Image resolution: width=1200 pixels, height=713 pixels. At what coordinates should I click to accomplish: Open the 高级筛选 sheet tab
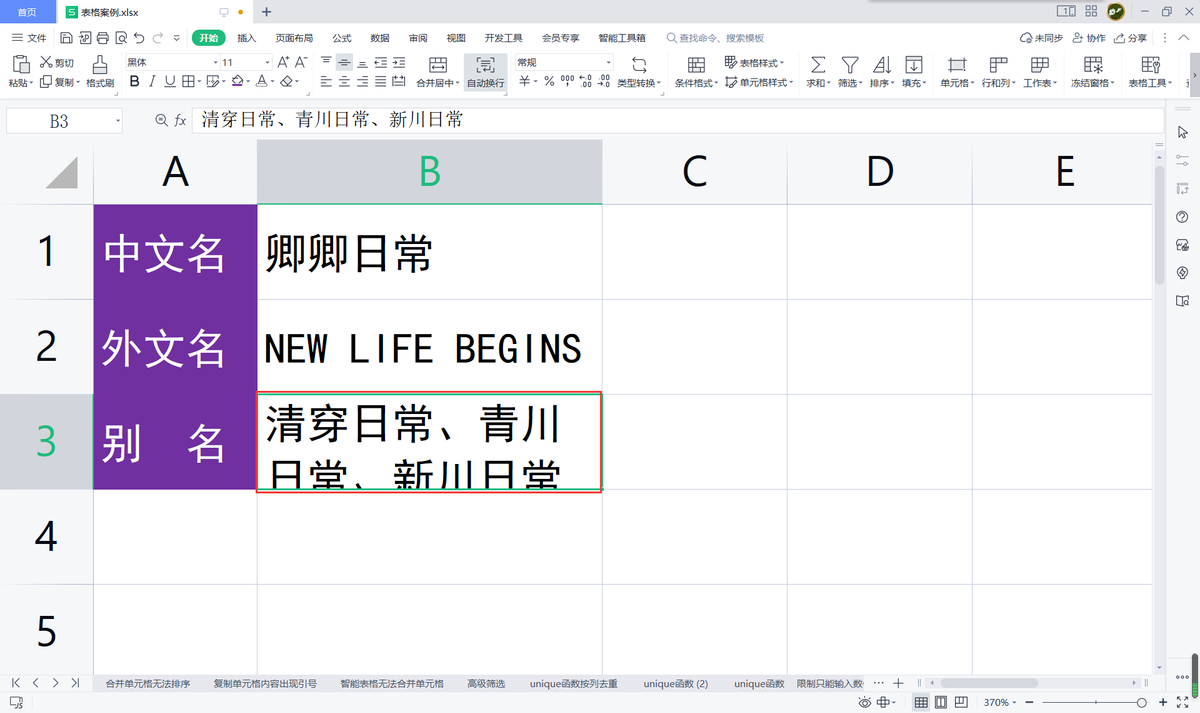[x=486, y=684]
